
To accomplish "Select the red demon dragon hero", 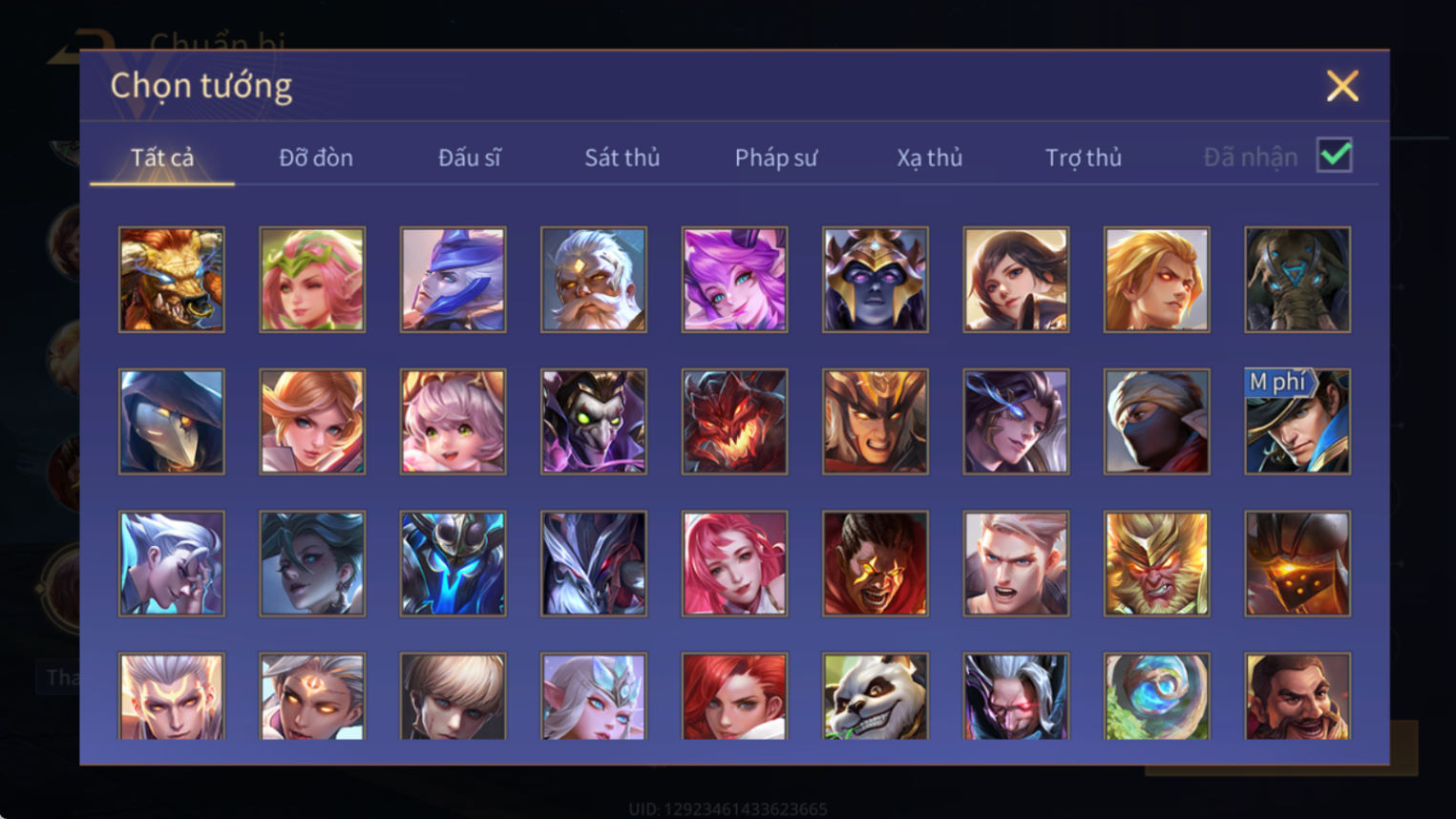I will pyautogui.click(x=734, y=422).
